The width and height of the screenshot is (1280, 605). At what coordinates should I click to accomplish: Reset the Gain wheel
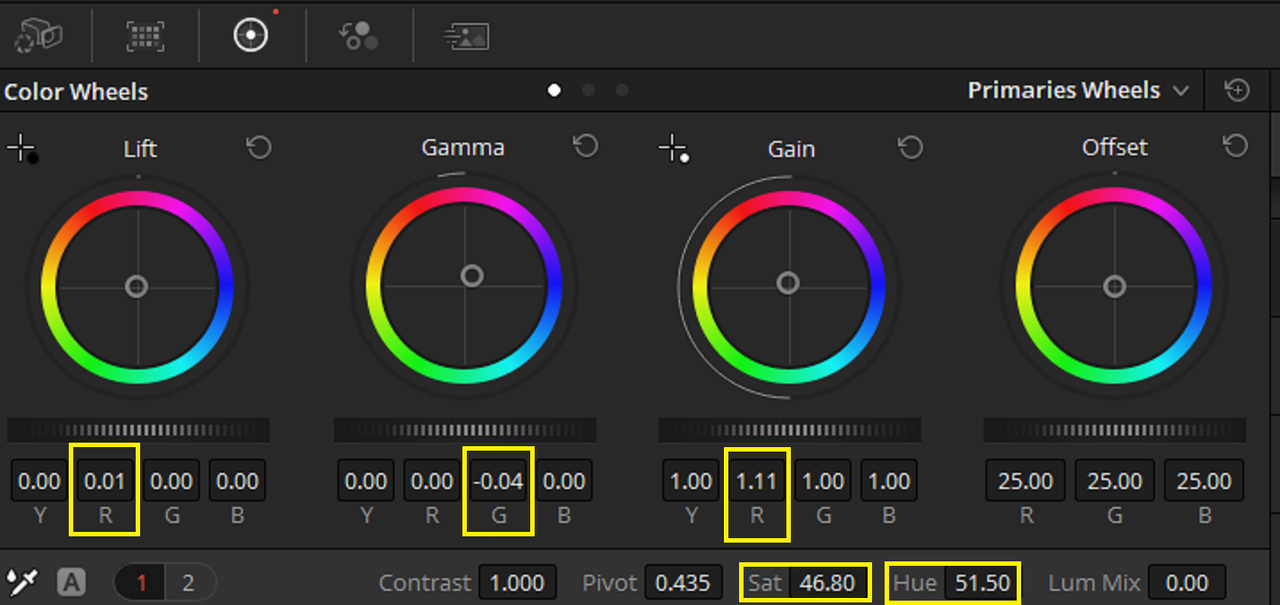pos(910,148)
